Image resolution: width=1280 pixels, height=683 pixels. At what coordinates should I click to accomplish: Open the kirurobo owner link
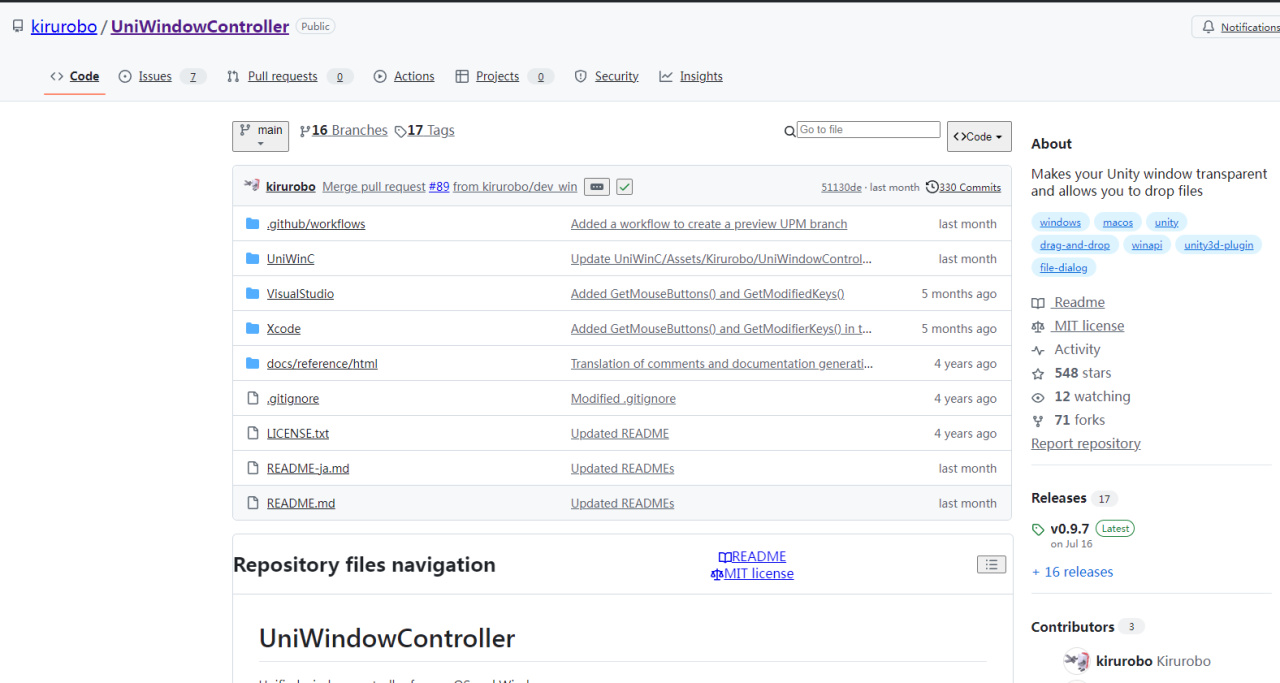64,27
